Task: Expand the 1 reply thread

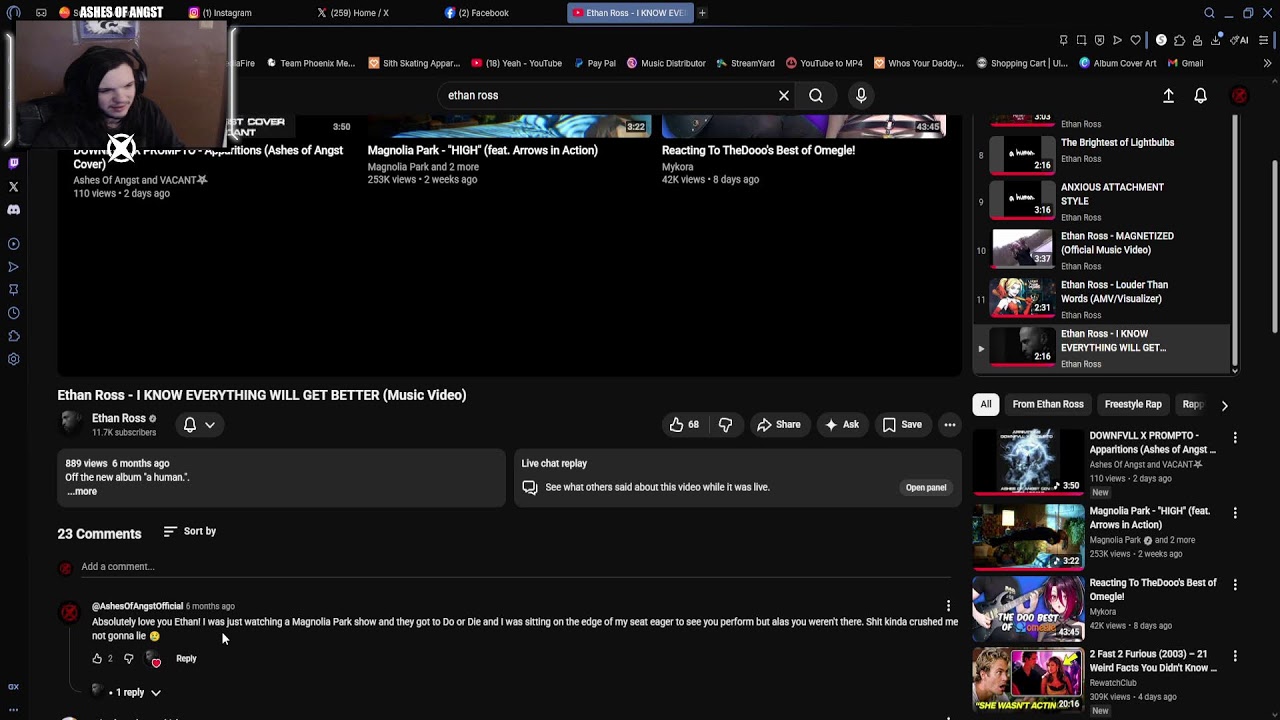Action: tap(131, 692)
